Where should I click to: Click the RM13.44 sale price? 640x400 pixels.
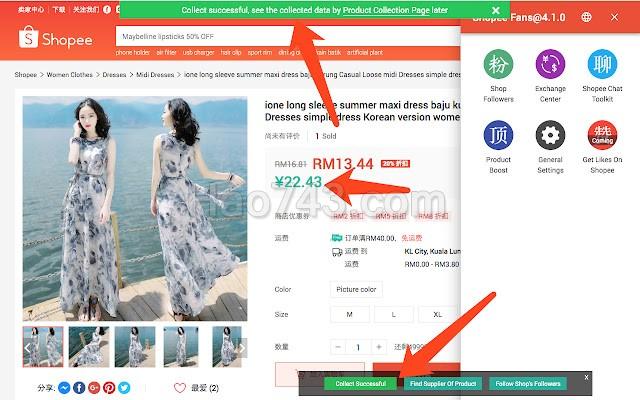point(343,164)
